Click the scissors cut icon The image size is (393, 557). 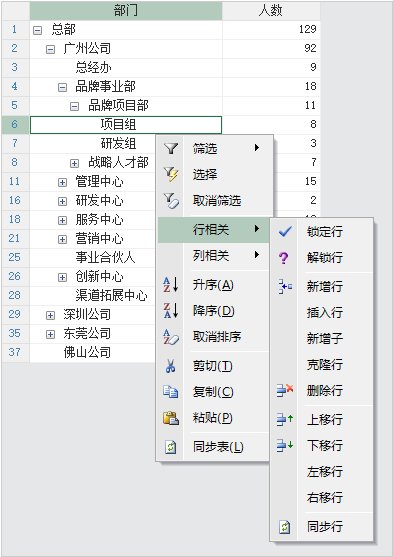coord(171,366)
